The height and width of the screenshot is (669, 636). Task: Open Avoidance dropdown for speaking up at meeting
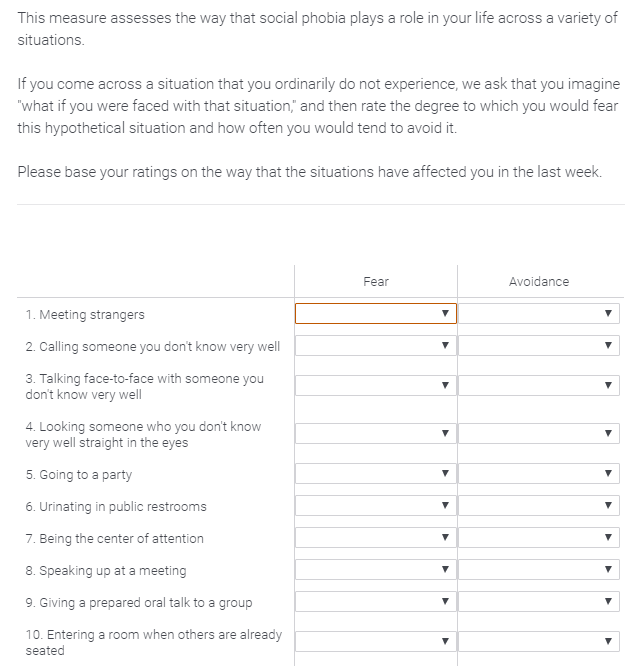pyautogui.click(x=539, y=570)
